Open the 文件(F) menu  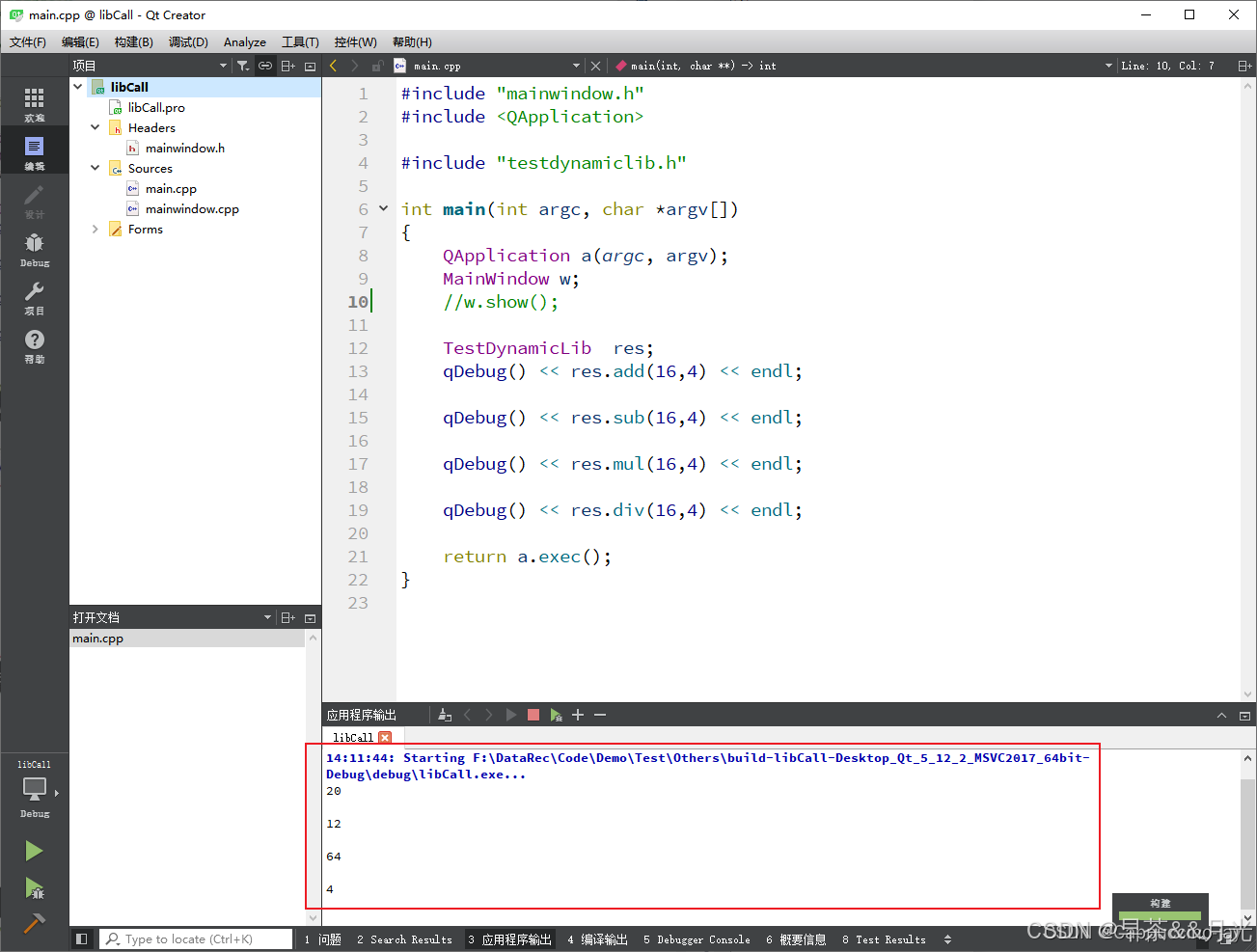[28, 41]
